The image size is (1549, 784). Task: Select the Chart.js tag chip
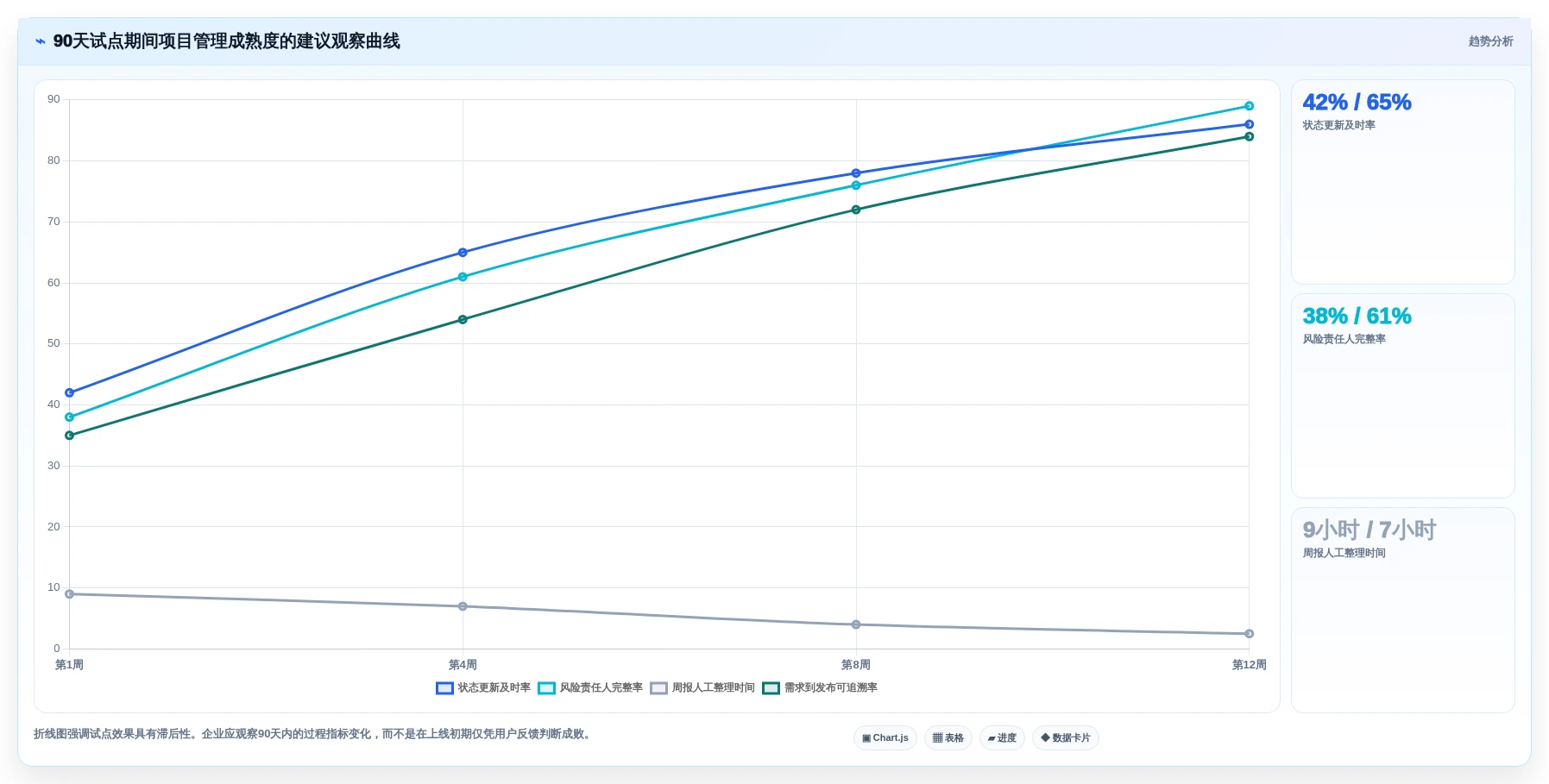tap(885, 738)
